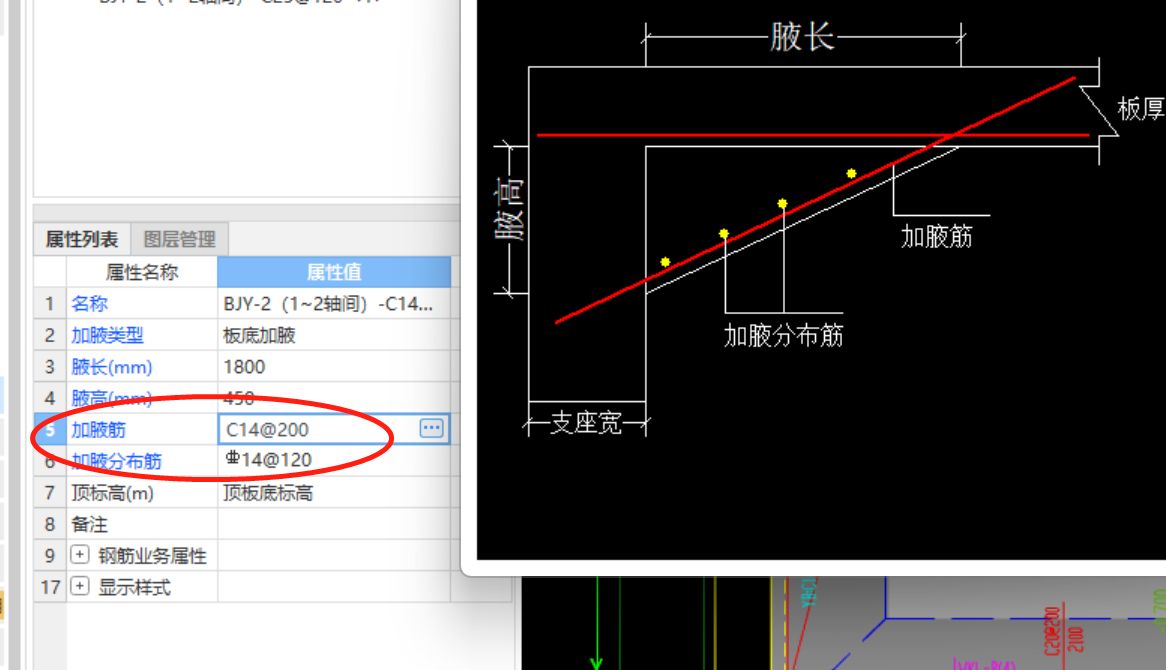Click the 顶板底标高 value cell

click(334, 493)
